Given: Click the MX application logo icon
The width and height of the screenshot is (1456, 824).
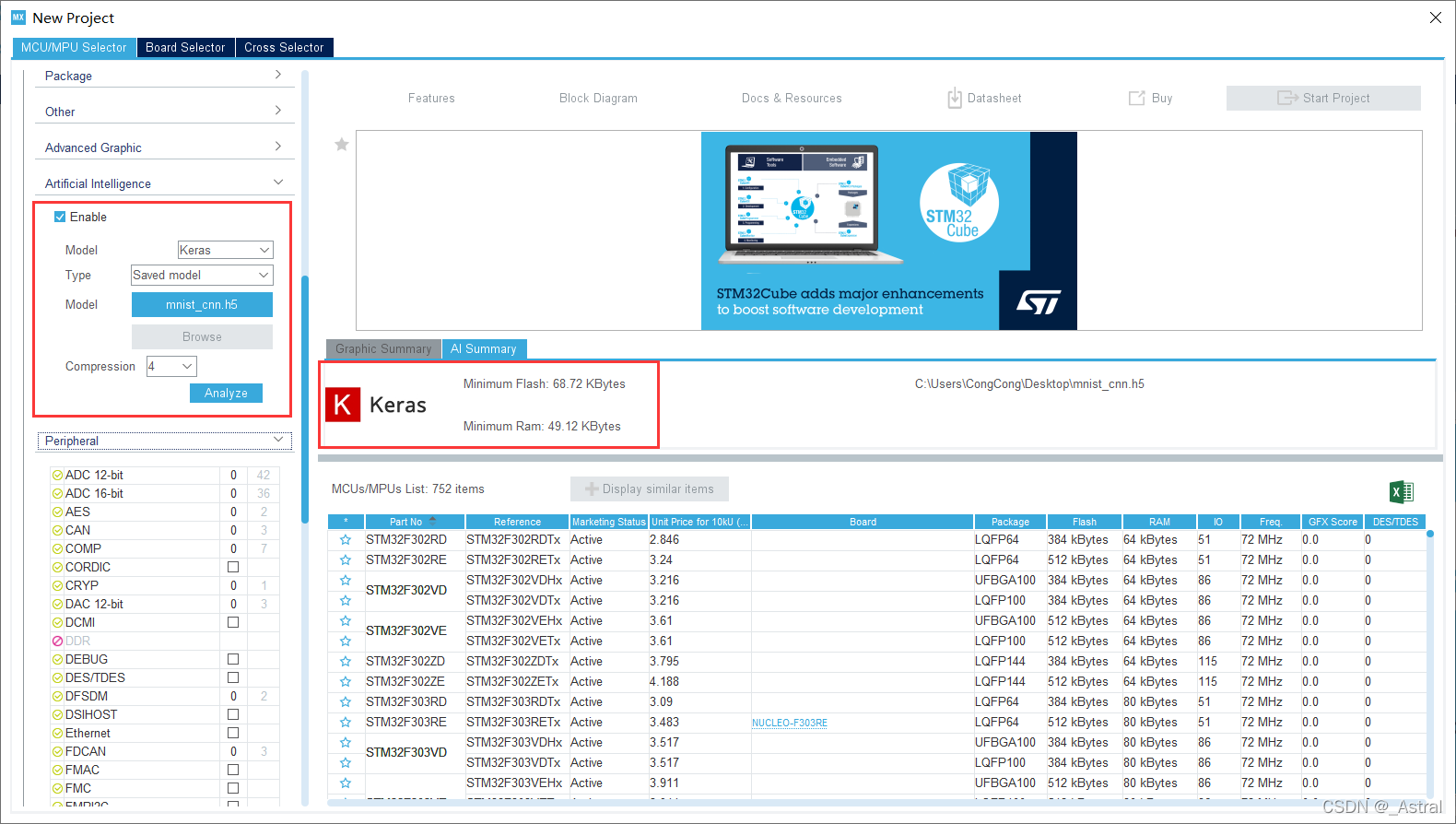Looking at the screenshot, I should tap(18, 18).
